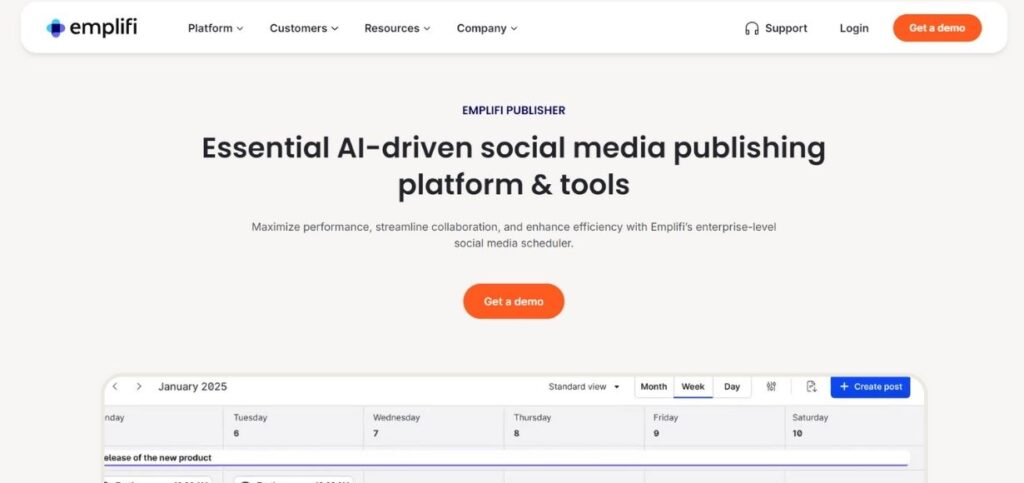Expand the Customers dropdown
The width and height of the screenshot is (1024, 483).
304,28
